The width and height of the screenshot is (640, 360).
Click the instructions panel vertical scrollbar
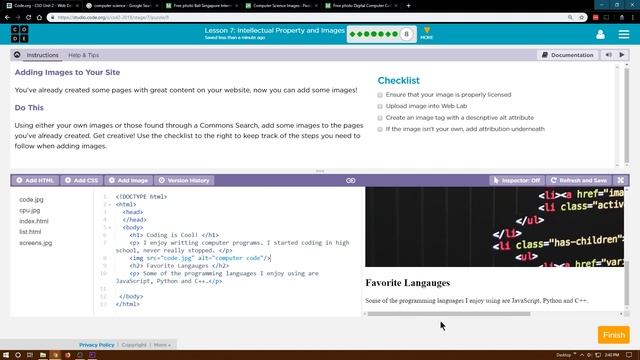[627, 116]
